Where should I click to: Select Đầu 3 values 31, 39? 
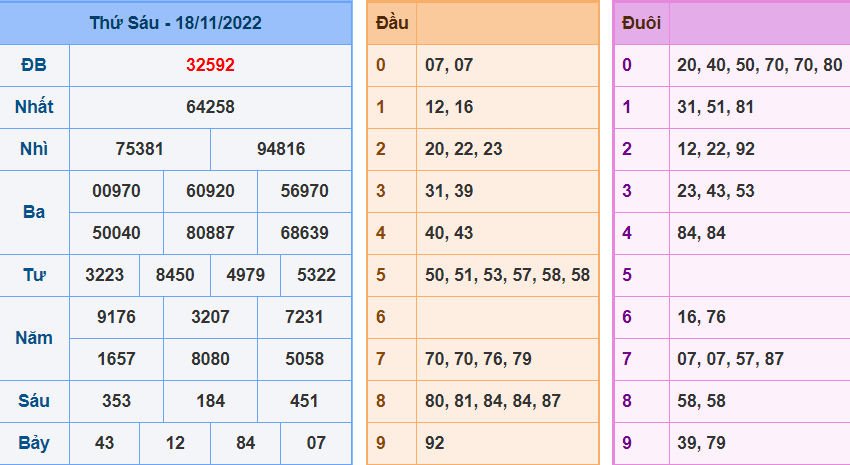(x=449, y=191)
